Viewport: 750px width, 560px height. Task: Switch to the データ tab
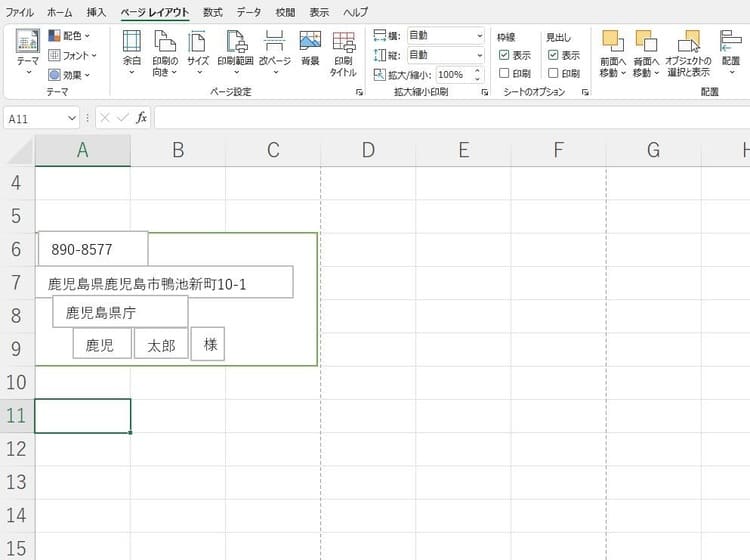click(249, 12)
